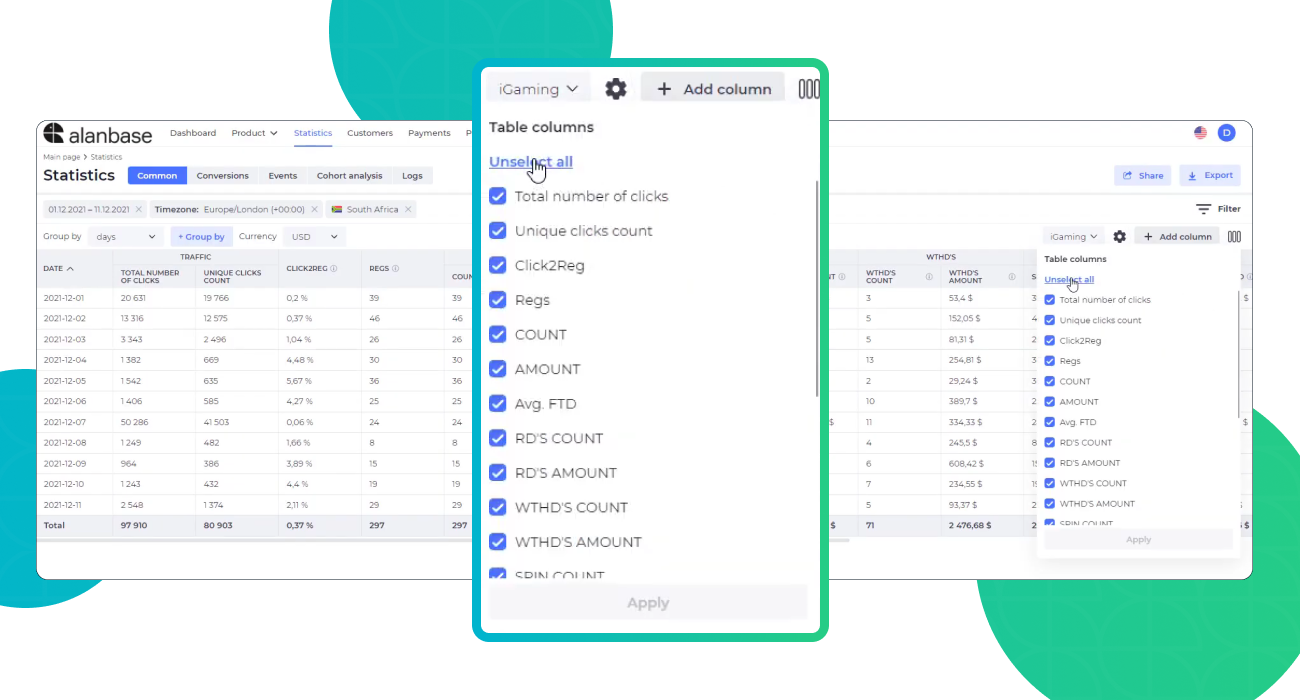Click the Export button
1300x700 pixels.
[x=1210, y=175]
